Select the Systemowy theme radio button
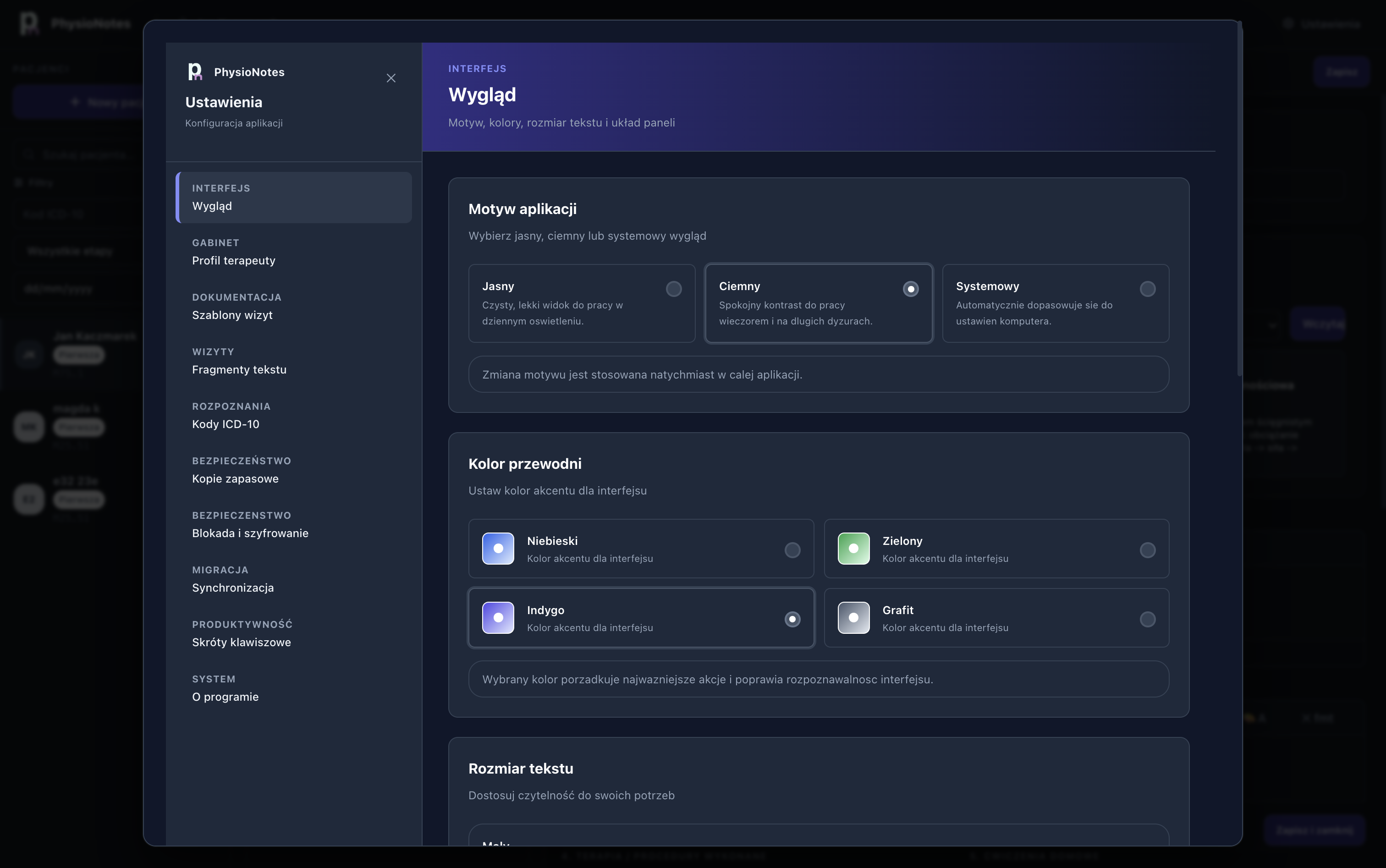1386x868 pixels. (x=1147, y=289)
